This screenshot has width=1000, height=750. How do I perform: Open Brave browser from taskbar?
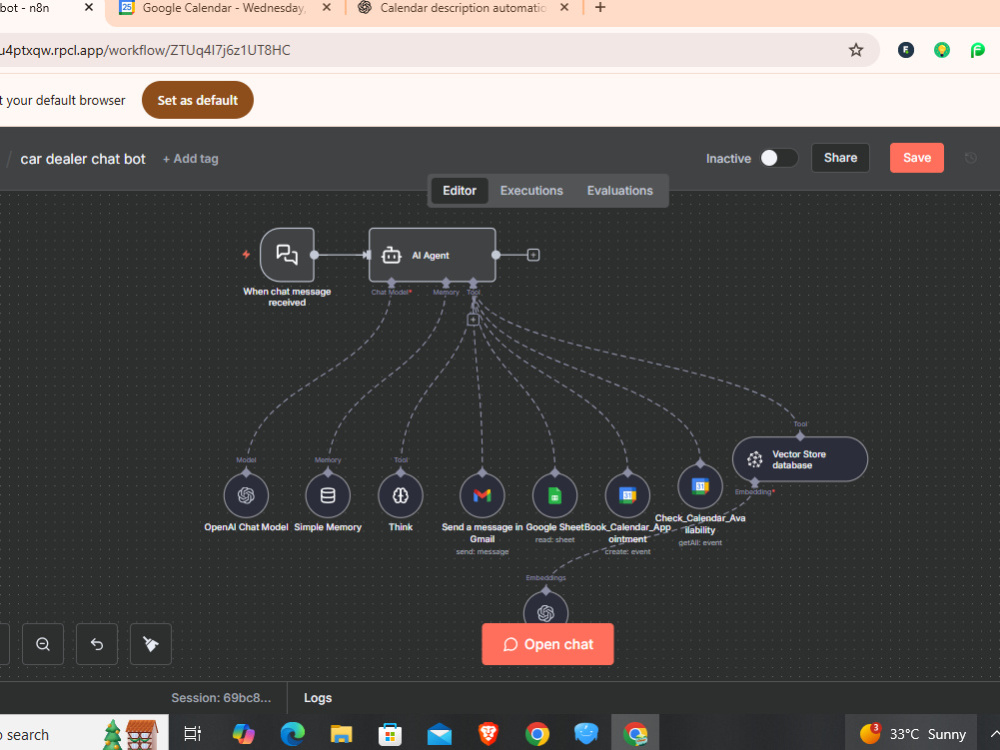point(489,734)
